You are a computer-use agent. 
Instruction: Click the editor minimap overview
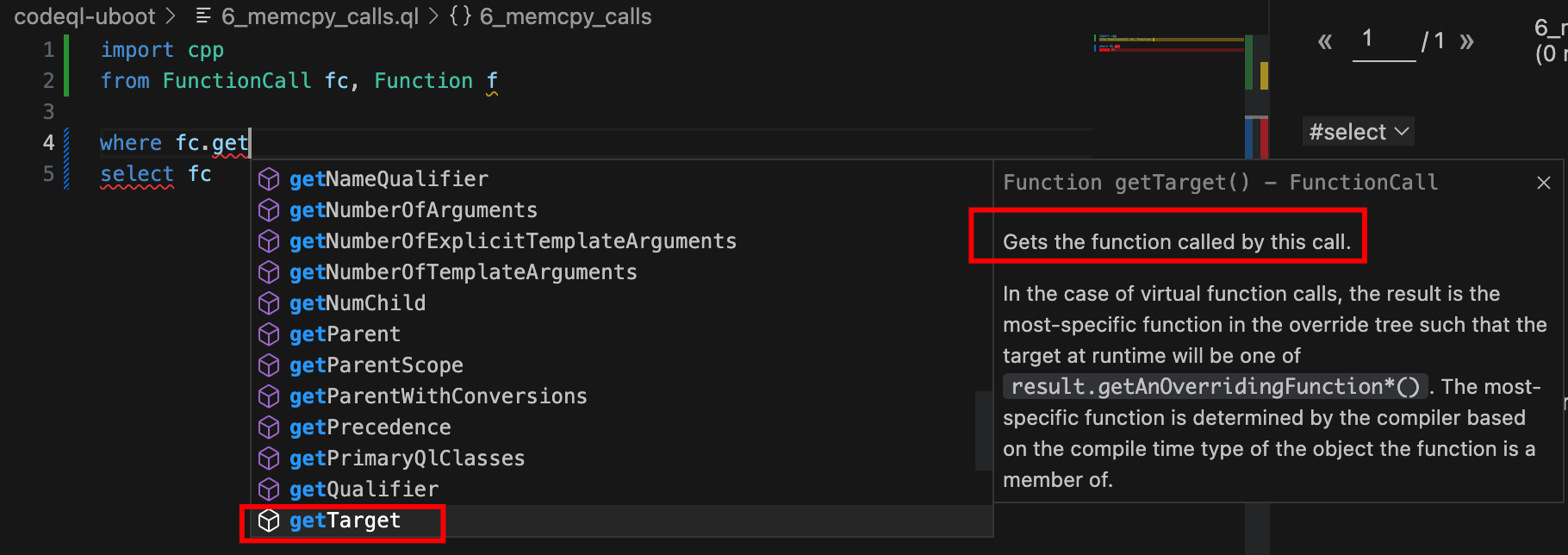[1168, 43]
